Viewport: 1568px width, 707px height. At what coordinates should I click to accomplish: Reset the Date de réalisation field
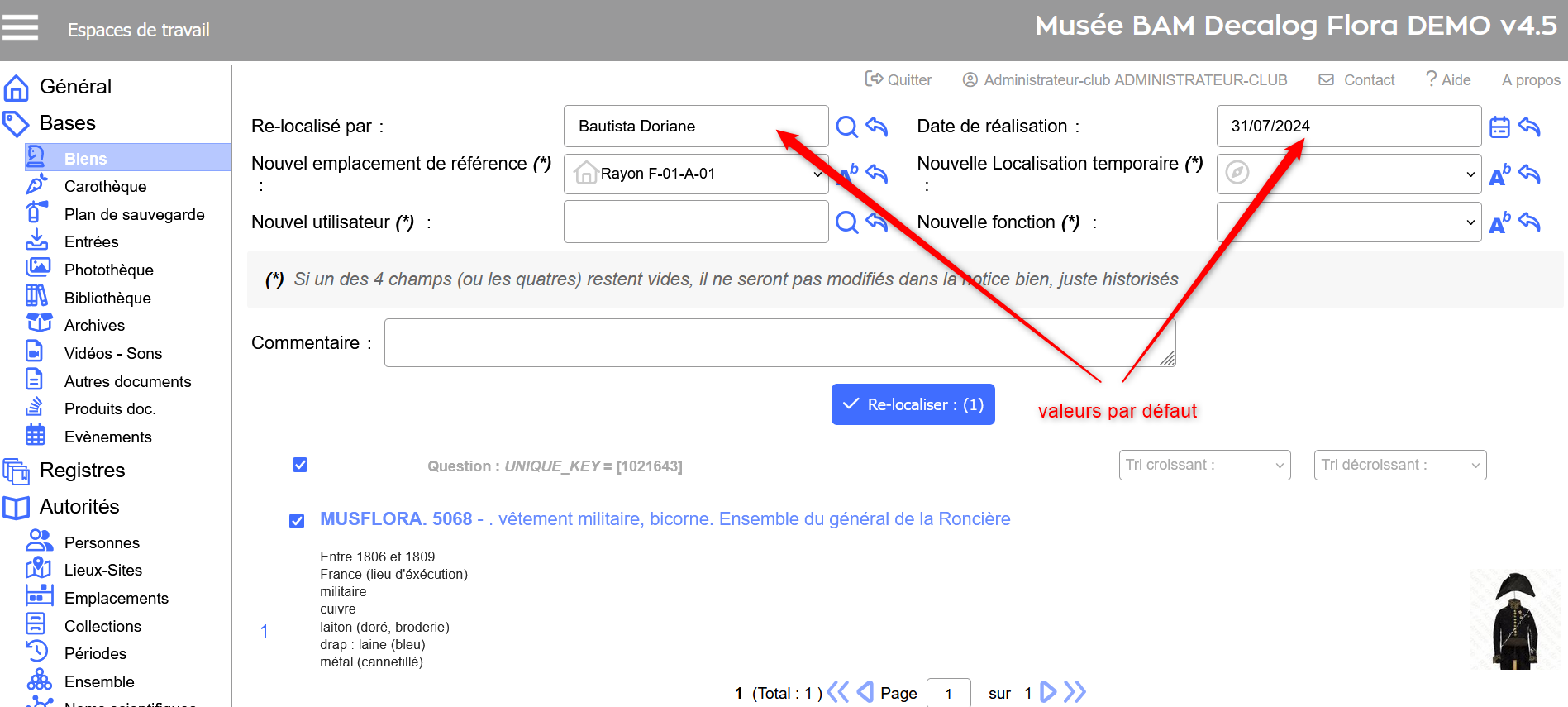point(1530,127)
